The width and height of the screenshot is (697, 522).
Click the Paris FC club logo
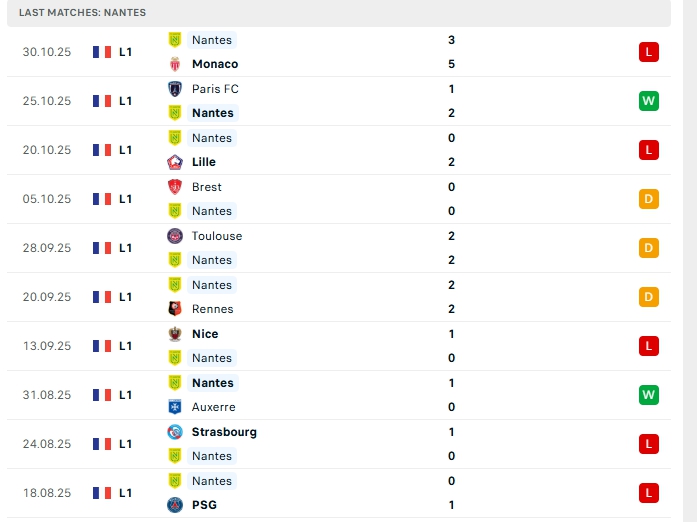[175, 89]
